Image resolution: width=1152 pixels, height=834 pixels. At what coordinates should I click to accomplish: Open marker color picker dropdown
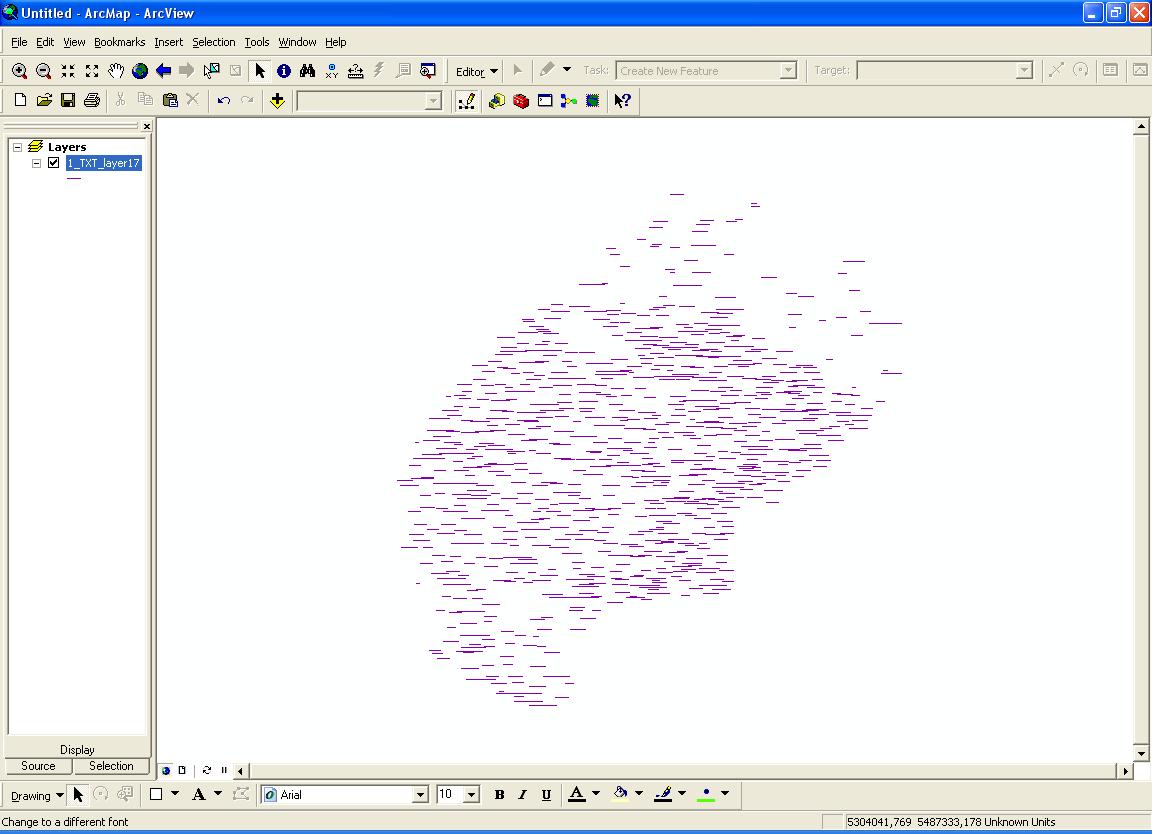725,794
